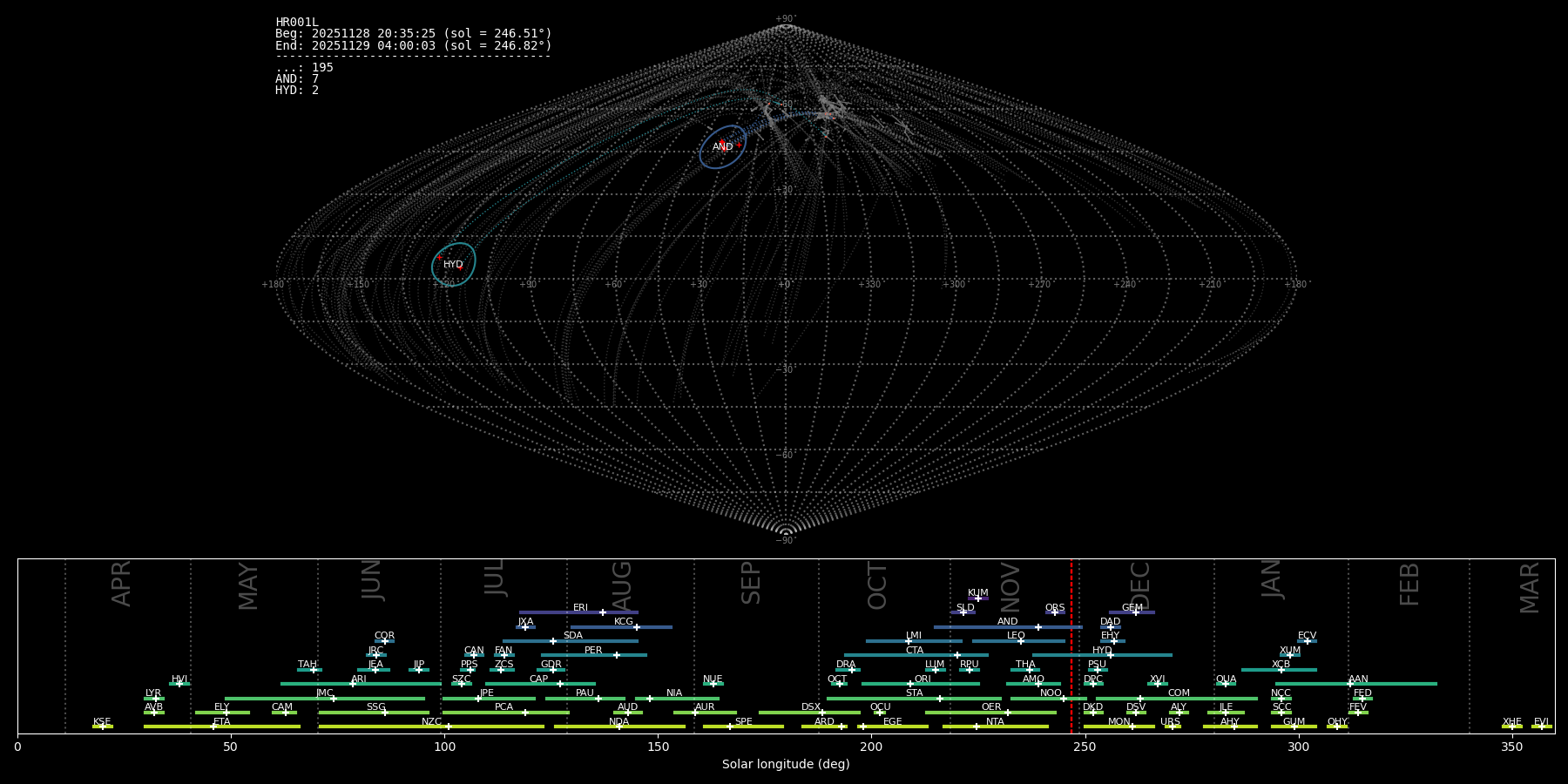Image resolution: width=1568 pixels, height=784 pixels.
Task: Select the KUM shower peak marker
Action: click(x=978, y=598)
